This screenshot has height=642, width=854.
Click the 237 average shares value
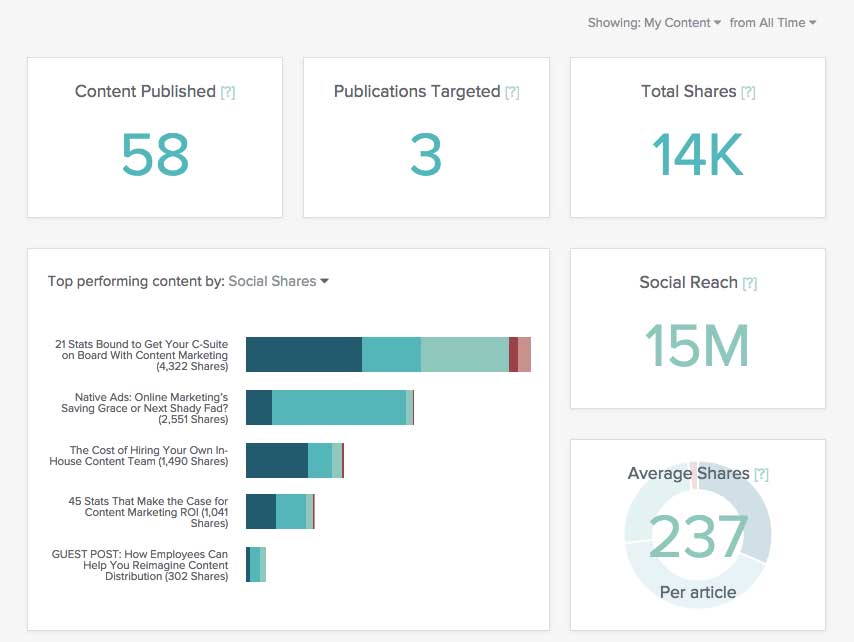tap(698, 537)
